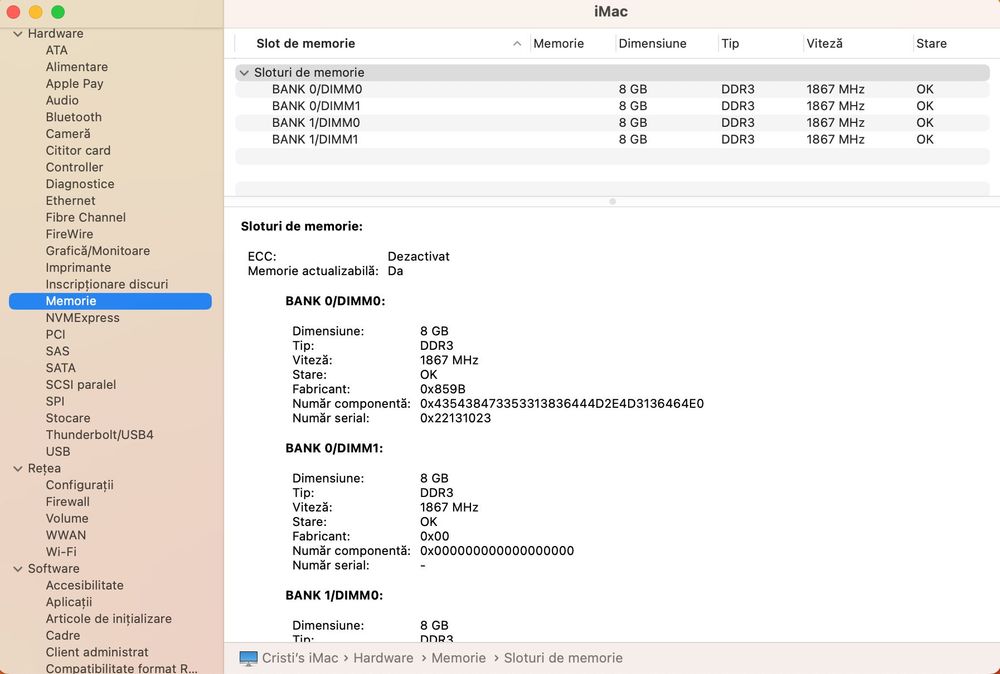1000x674 pixels.
Task: Select the BANK 0/DIMM1 table row
Action: click(x=612, y=106)
